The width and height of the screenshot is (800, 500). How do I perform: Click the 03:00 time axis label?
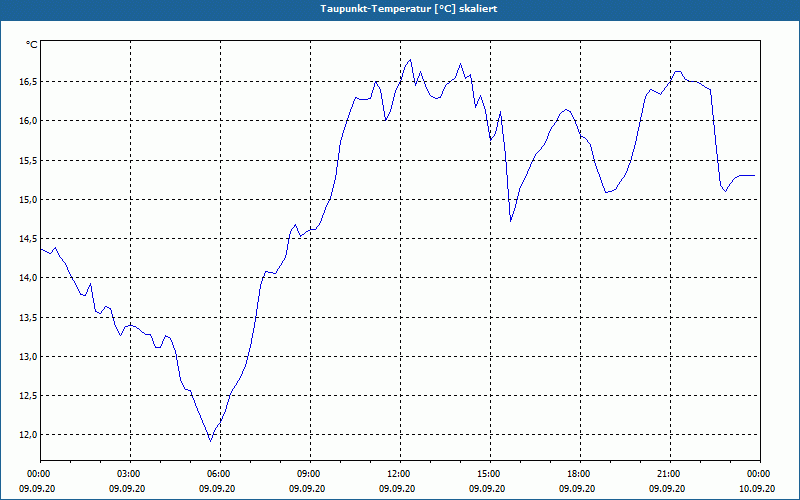point(130,474)
